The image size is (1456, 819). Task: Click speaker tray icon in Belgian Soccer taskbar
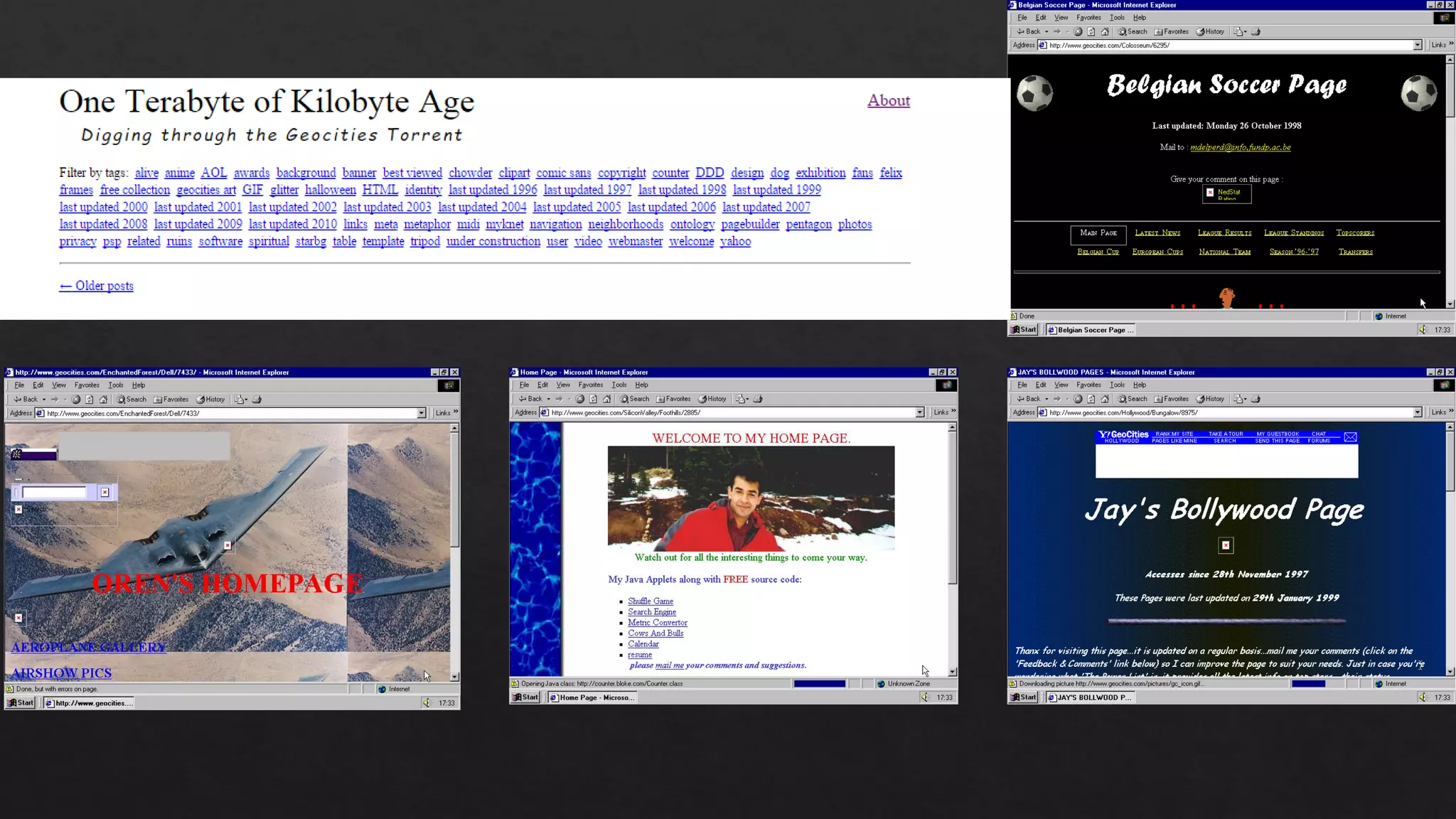tap(1423, 330)
